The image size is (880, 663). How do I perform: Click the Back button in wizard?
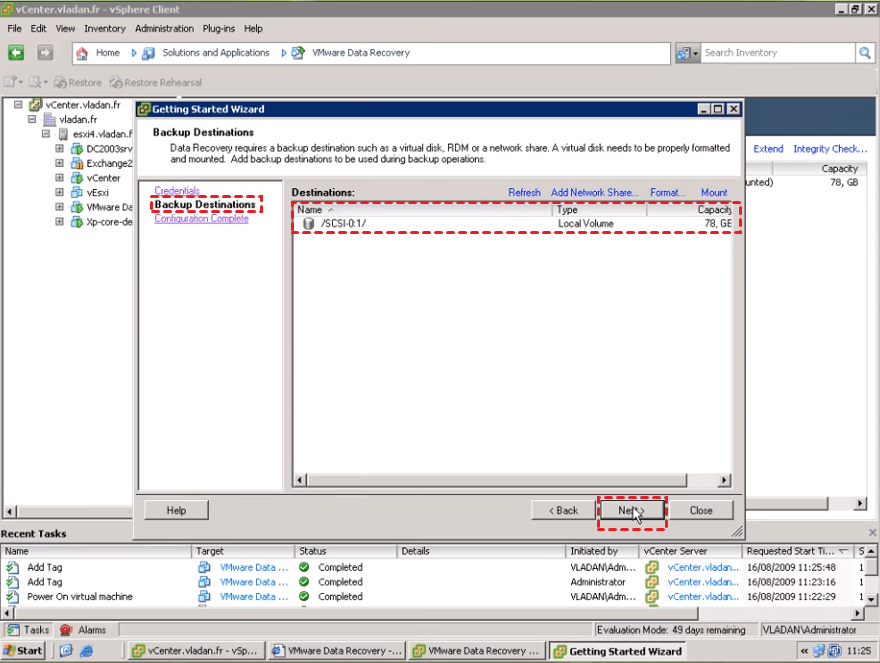pyautogui.click(x=563, y=510)
